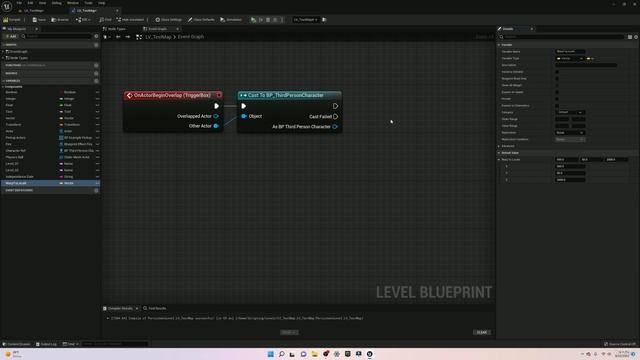Image resolution: width=640 pixels, height=360 pixels.
Task: Click the OnActorBeginOverlap exec output pin
Action: [x=216, y=106]
